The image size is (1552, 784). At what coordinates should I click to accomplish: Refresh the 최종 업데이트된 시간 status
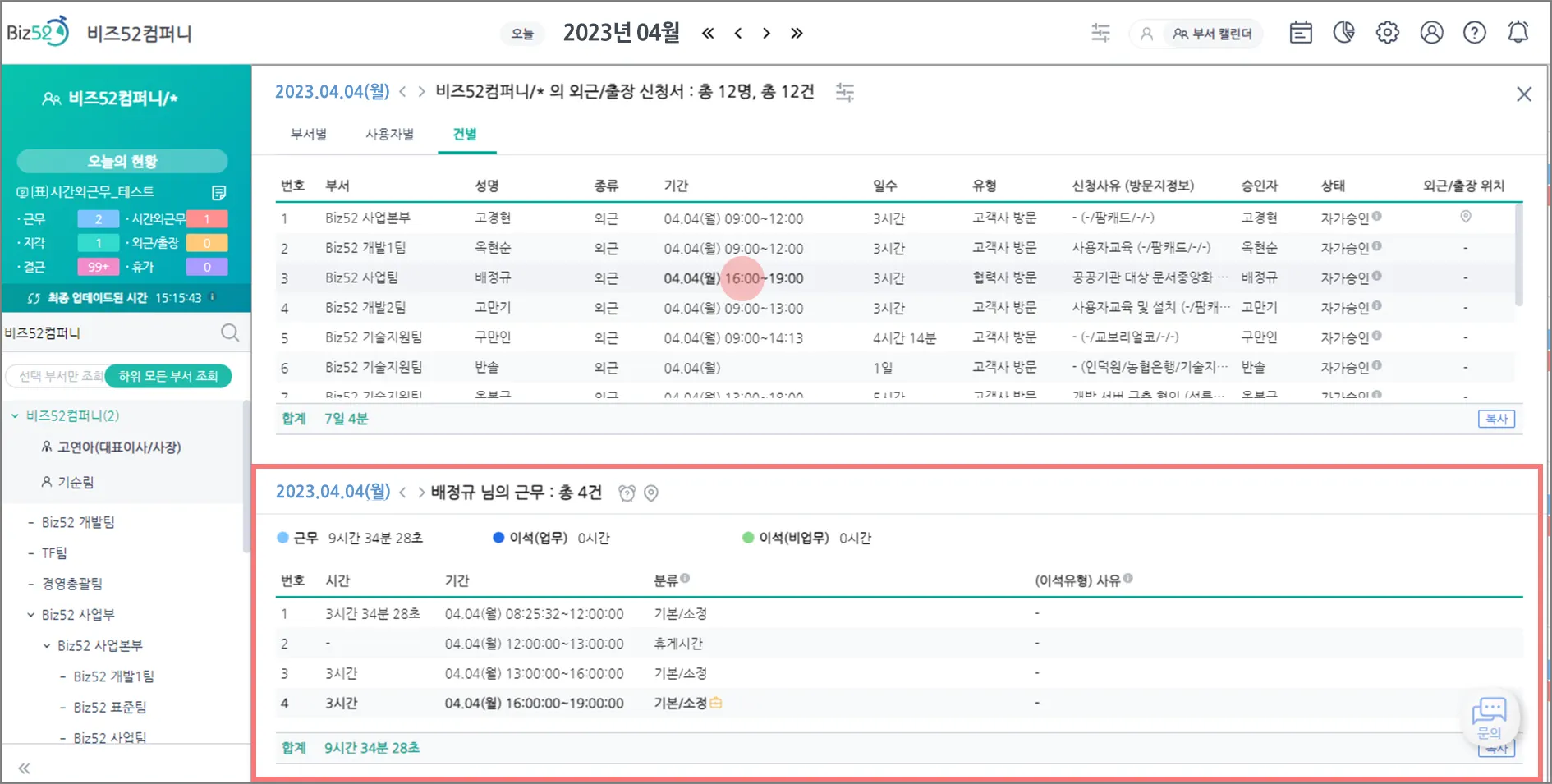(x=34, y=298)
